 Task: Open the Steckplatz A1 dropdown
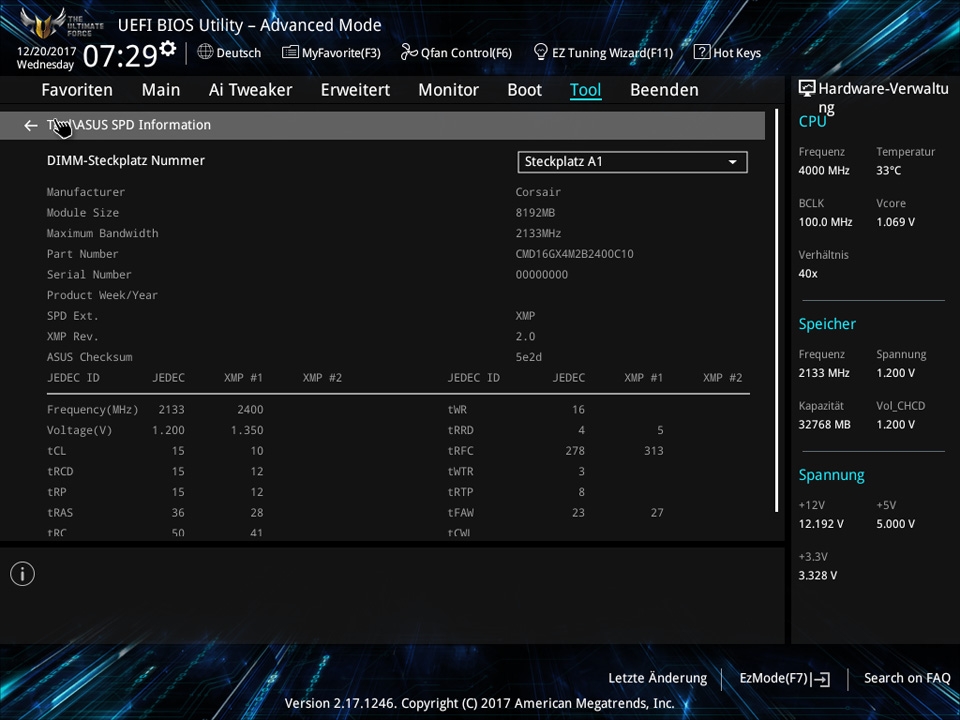coord(632,162)
